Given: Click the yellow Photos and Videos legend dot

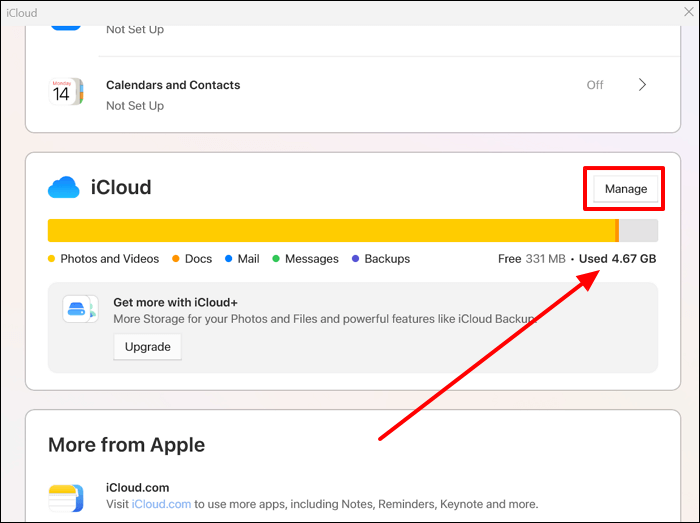Looking at the screenshot, I should click(x=51, y=259).
